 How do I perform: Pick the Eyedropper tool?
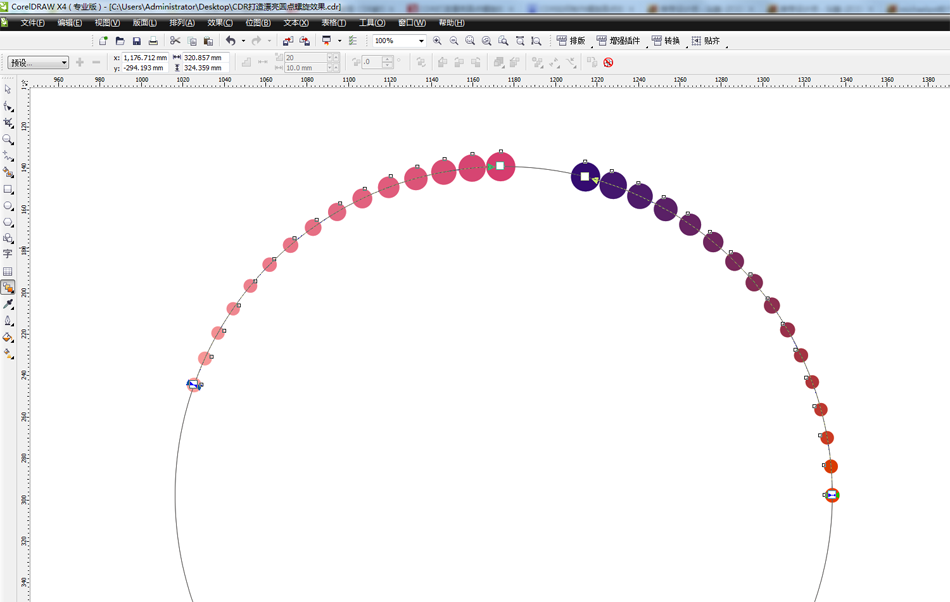pyautogui.click(x=8, y=304)
